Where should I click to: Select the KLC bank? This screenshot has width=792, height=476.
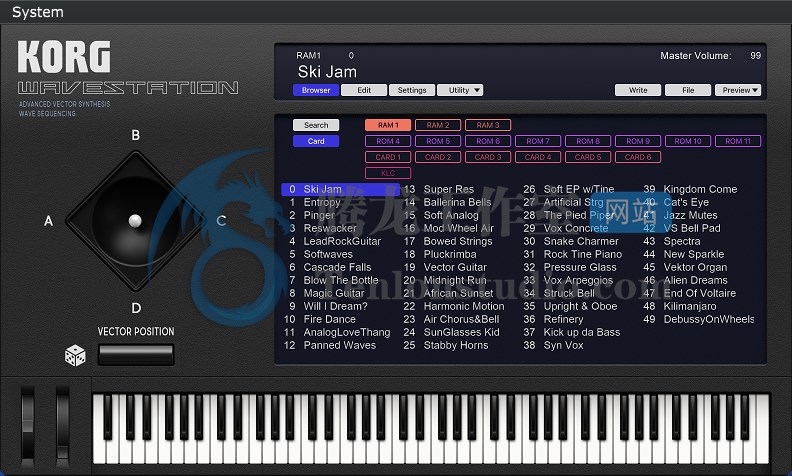pyautogui.click(x=388, y=173)
